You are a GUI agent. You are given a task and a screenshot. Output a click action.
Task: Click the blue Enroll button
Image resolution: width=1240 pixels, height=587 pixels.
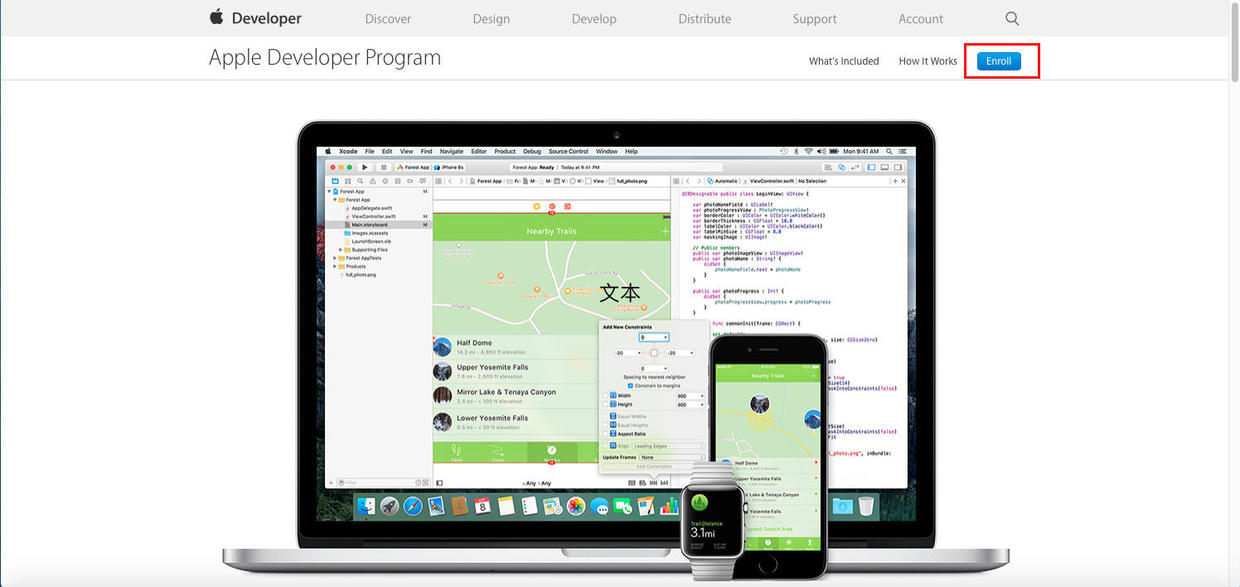[x=999, y=61]
